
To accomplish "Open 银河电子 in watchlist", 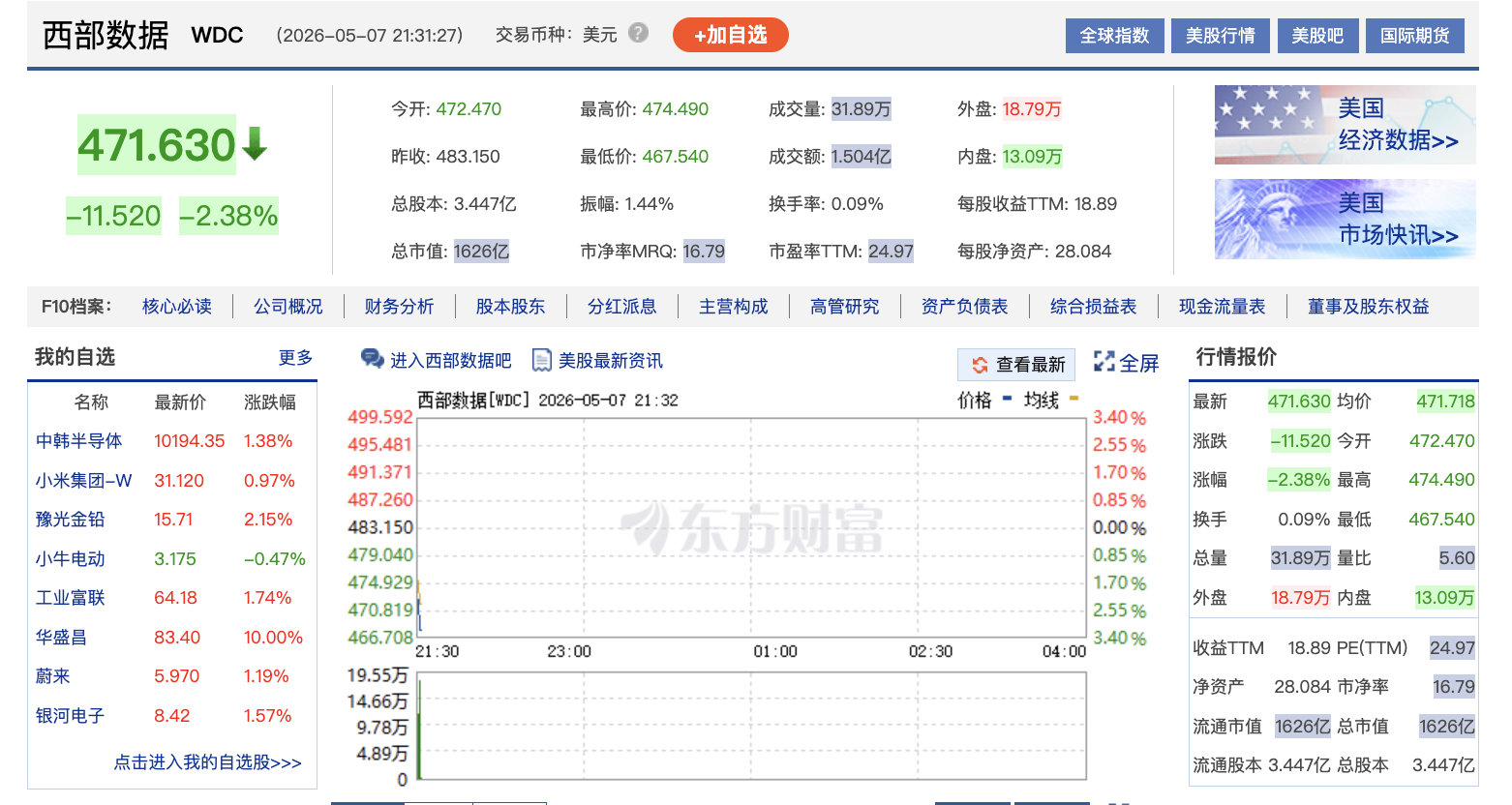I will click(71, 716).
